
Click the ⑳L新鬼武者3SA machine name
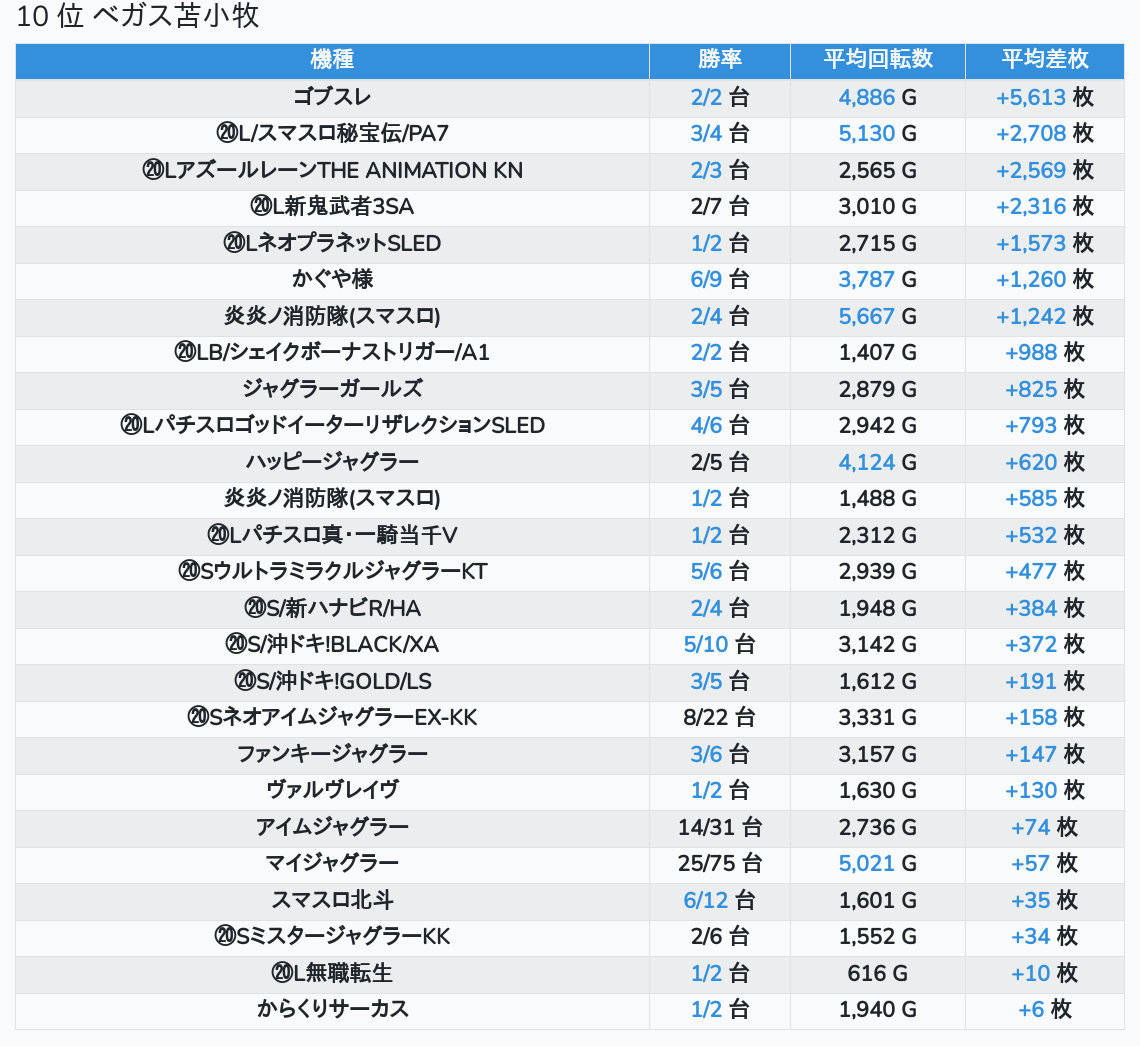click(x=332, y=207)
